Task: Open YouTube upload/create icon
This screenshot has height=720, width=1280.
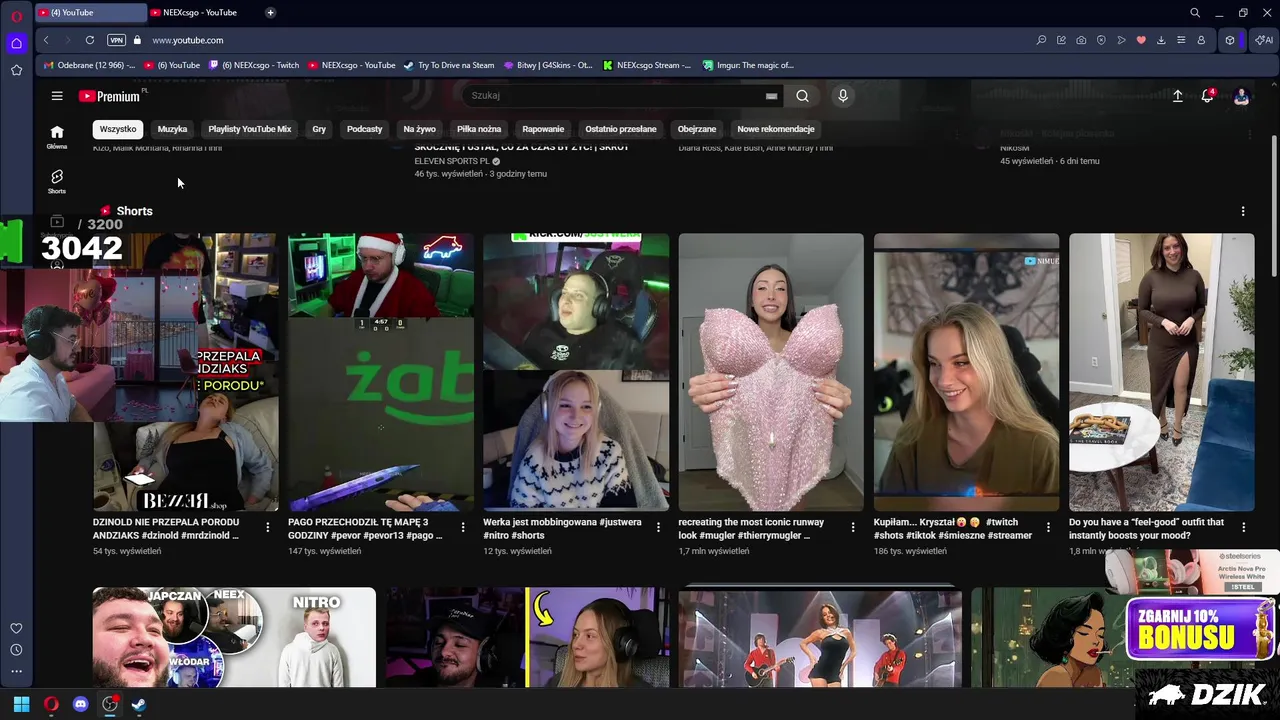Action: 1178,96
